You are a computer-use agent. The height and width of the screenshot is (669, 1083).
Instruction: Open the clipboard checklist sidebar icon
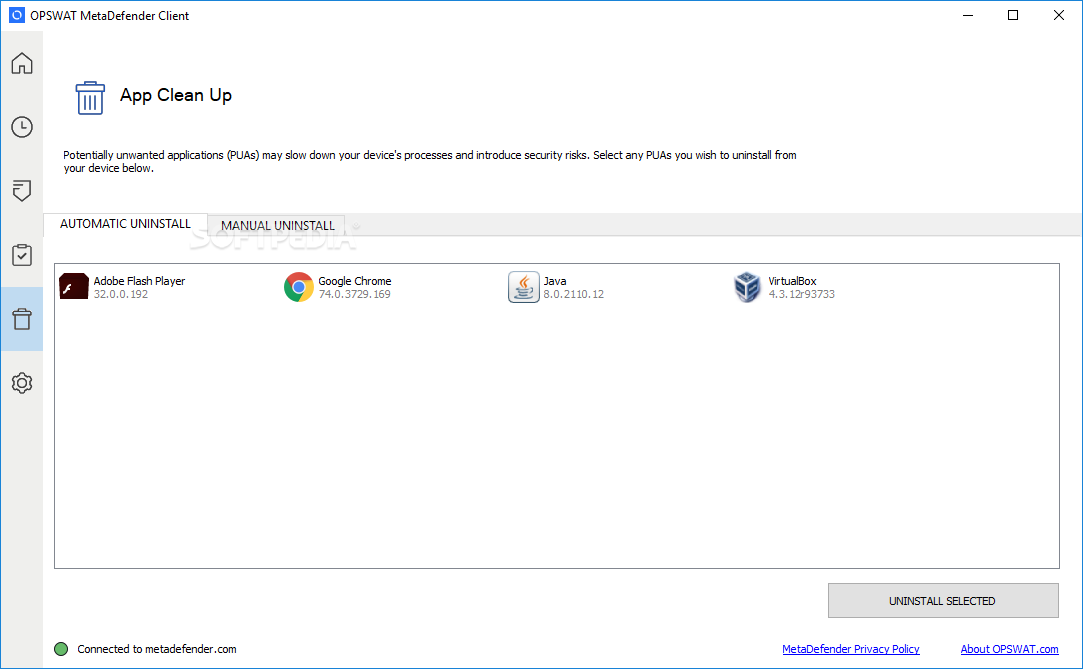point(22,255)
